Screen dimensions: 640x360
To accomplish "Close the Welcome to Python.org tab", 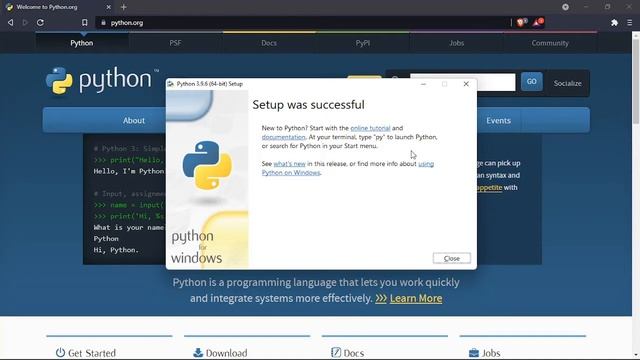I will [108, 7].
